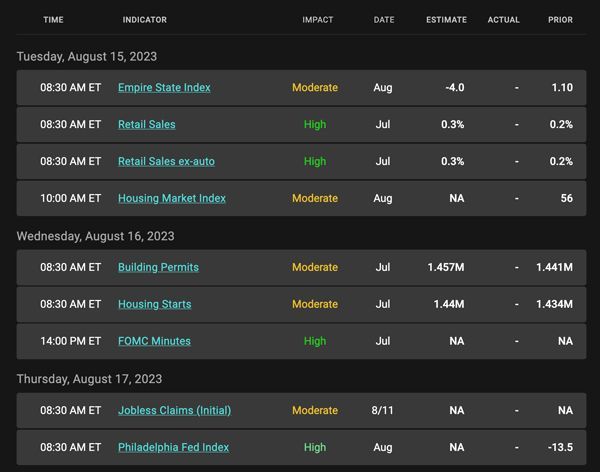This screenshot has width=600, height=472.
Task: Open the Retail Sales indicator link
Action: click(x=147, y=124)
